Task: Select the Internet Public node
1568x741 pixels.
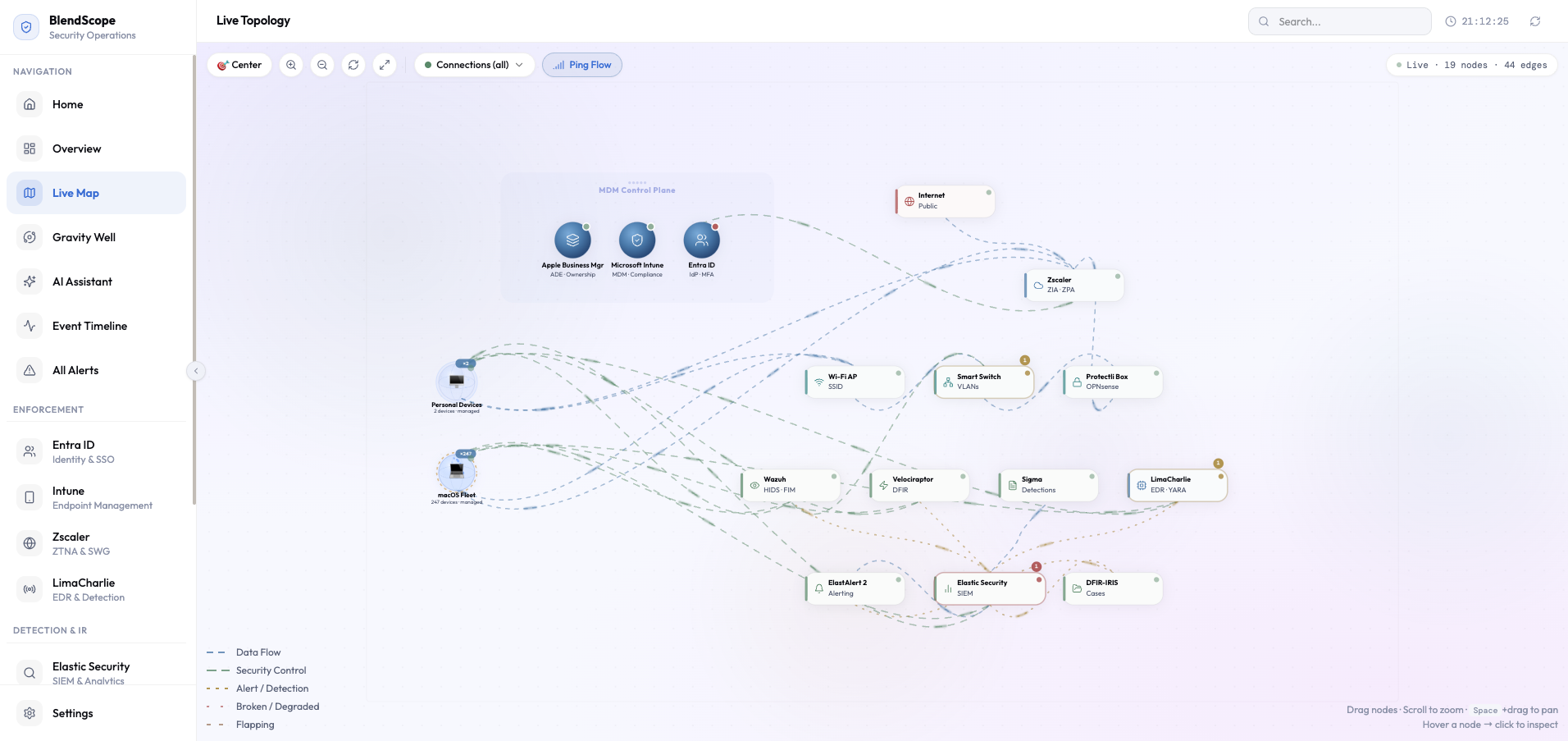Action: 945,201
